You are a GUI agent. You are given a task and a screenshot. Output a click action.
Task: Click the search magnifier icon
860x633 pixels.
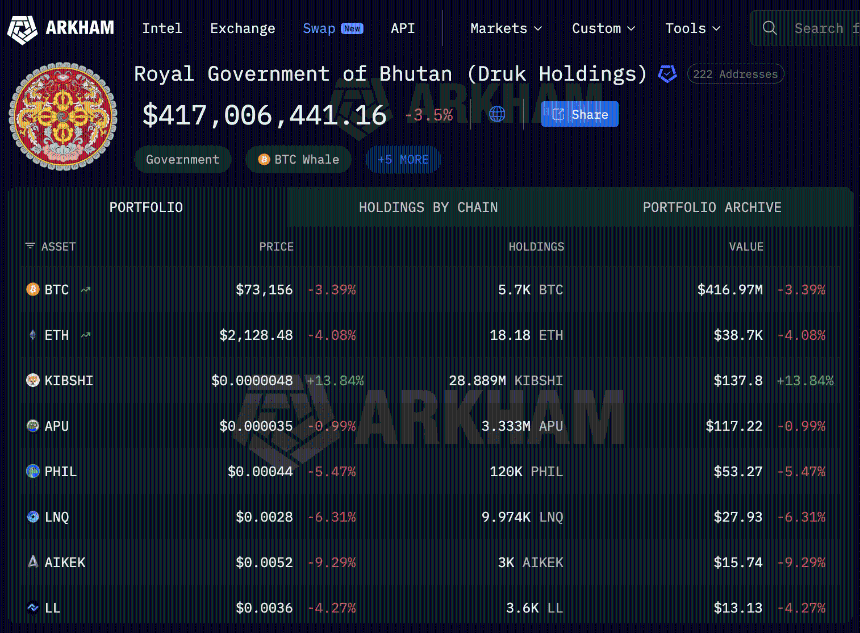pyautogui.click(x=769, y=28)
